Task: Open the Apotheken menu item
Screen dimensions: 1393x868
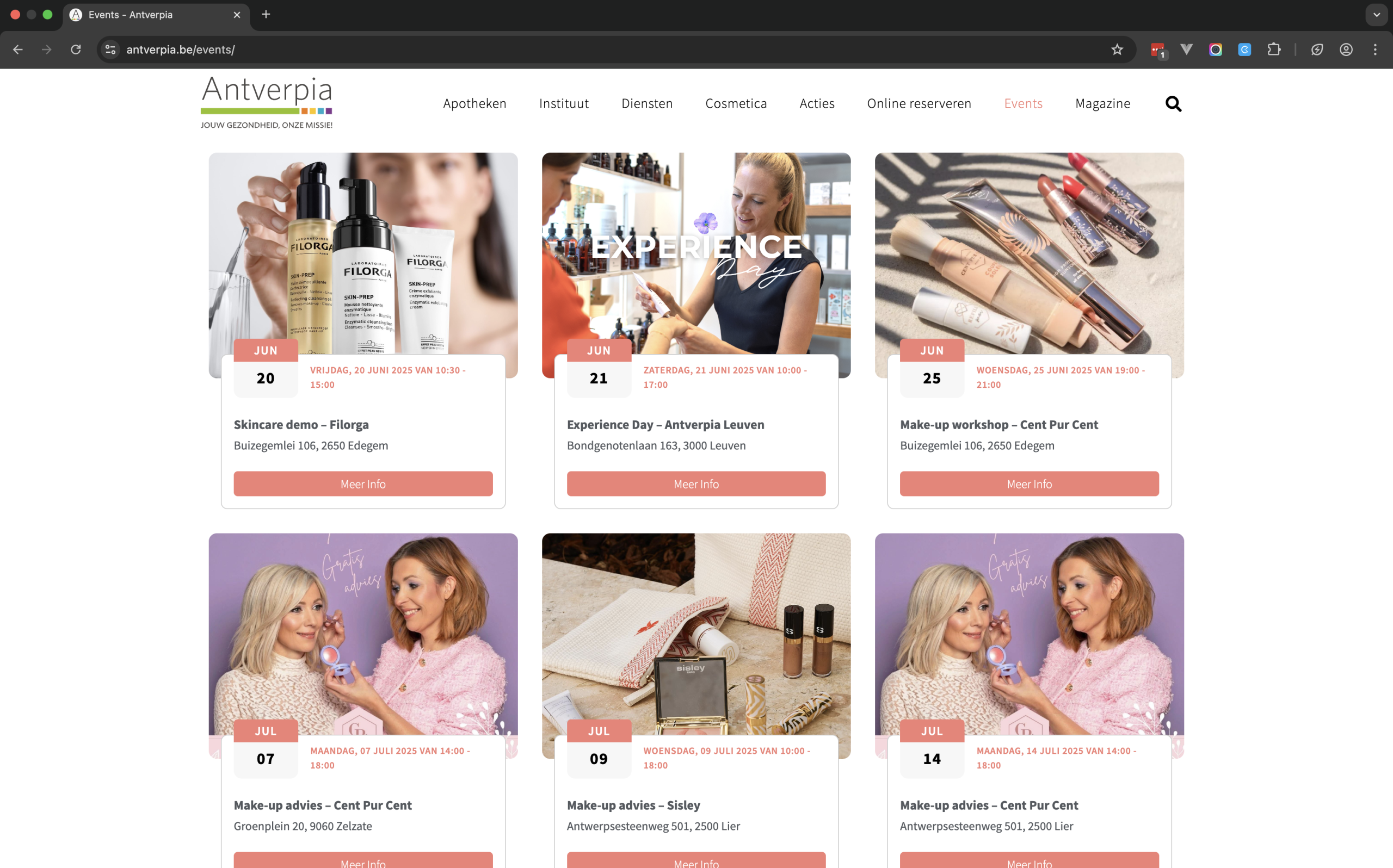Action: 474,103
